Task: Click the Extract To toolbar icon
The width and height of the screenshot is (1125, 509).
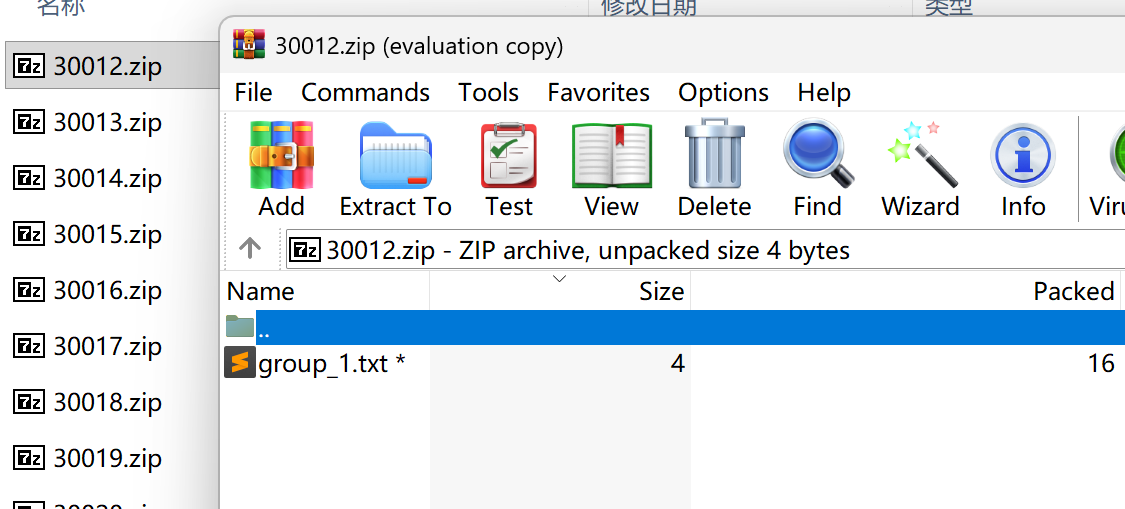Action: click(395, 155)
